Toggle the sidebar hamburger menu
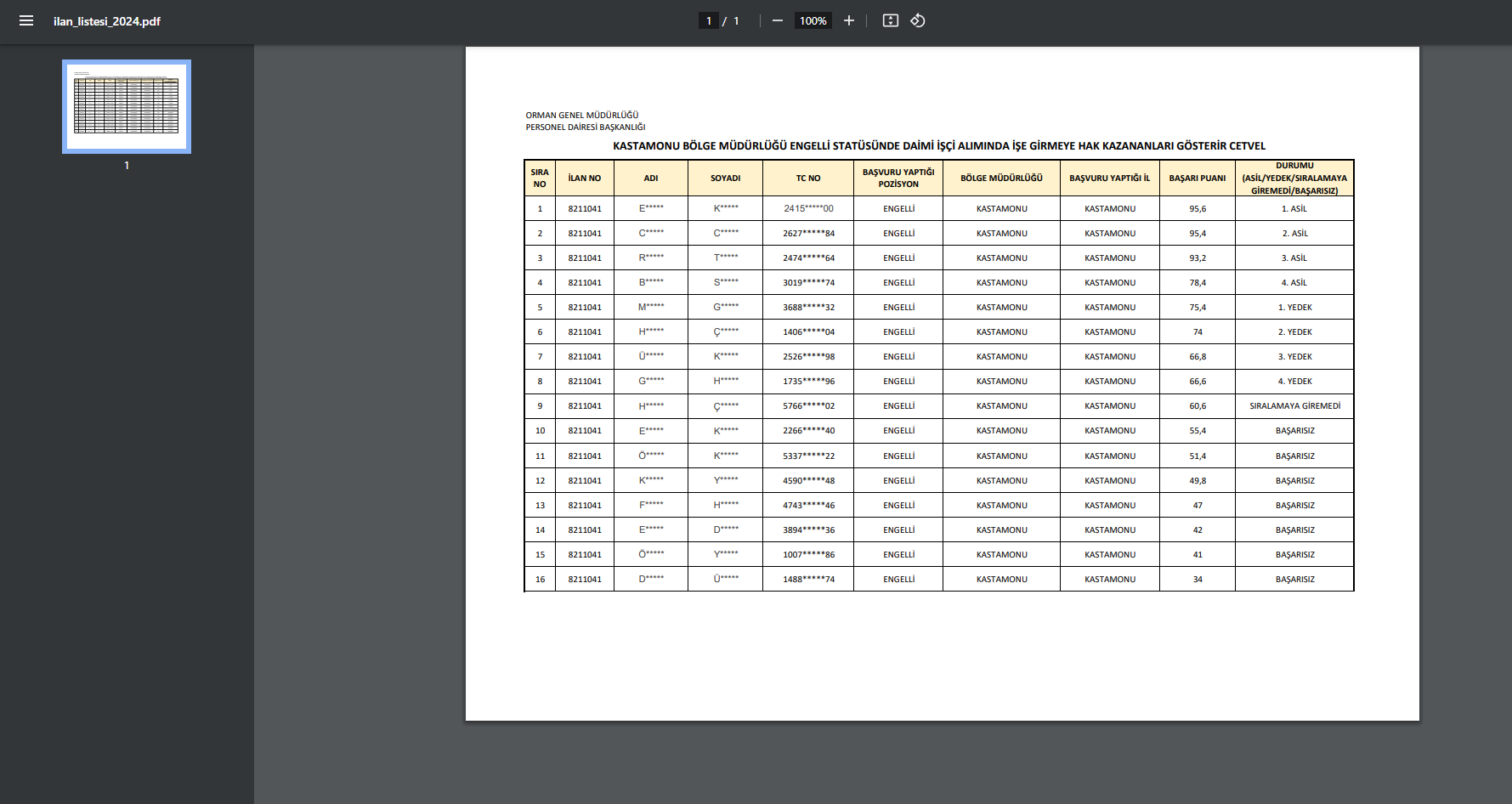 (26, 20)
